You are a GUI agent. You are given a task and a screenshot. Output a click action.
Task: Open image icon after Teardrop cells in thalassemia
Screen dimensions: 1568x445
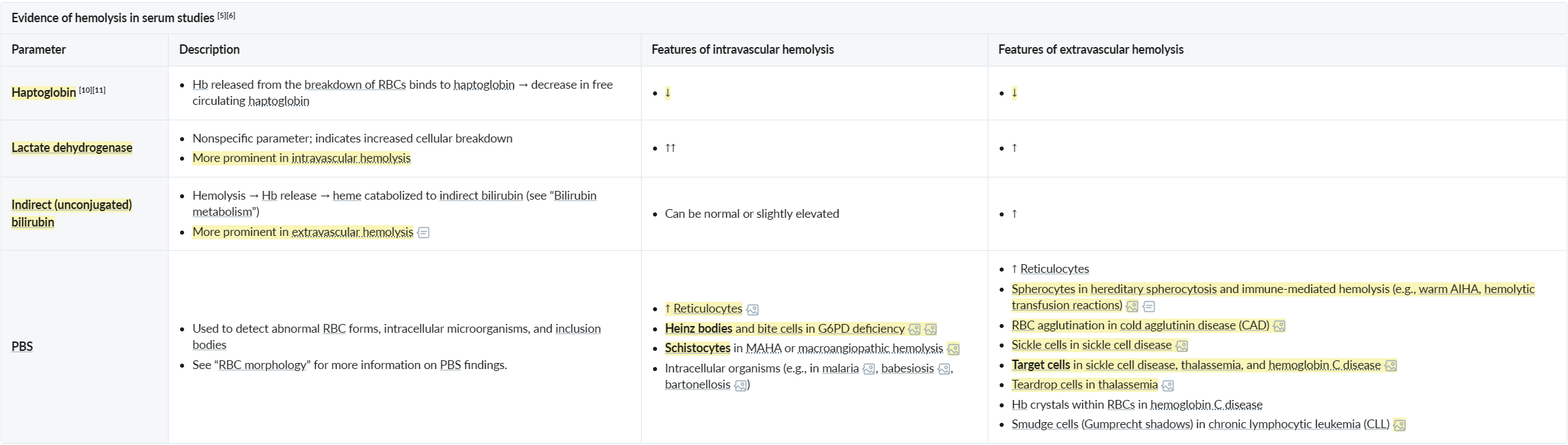(1168, 386)
